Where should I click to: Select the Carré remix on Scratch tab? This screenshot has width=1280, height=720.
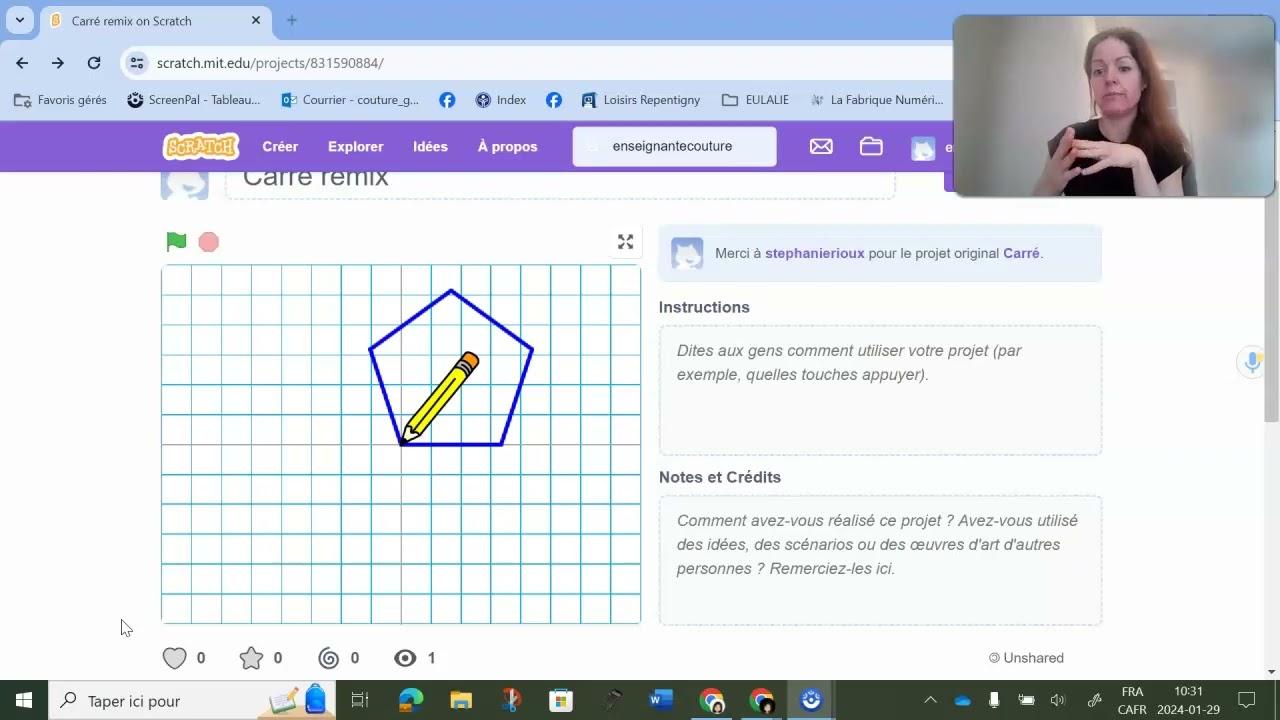click(x=155, y=21)
